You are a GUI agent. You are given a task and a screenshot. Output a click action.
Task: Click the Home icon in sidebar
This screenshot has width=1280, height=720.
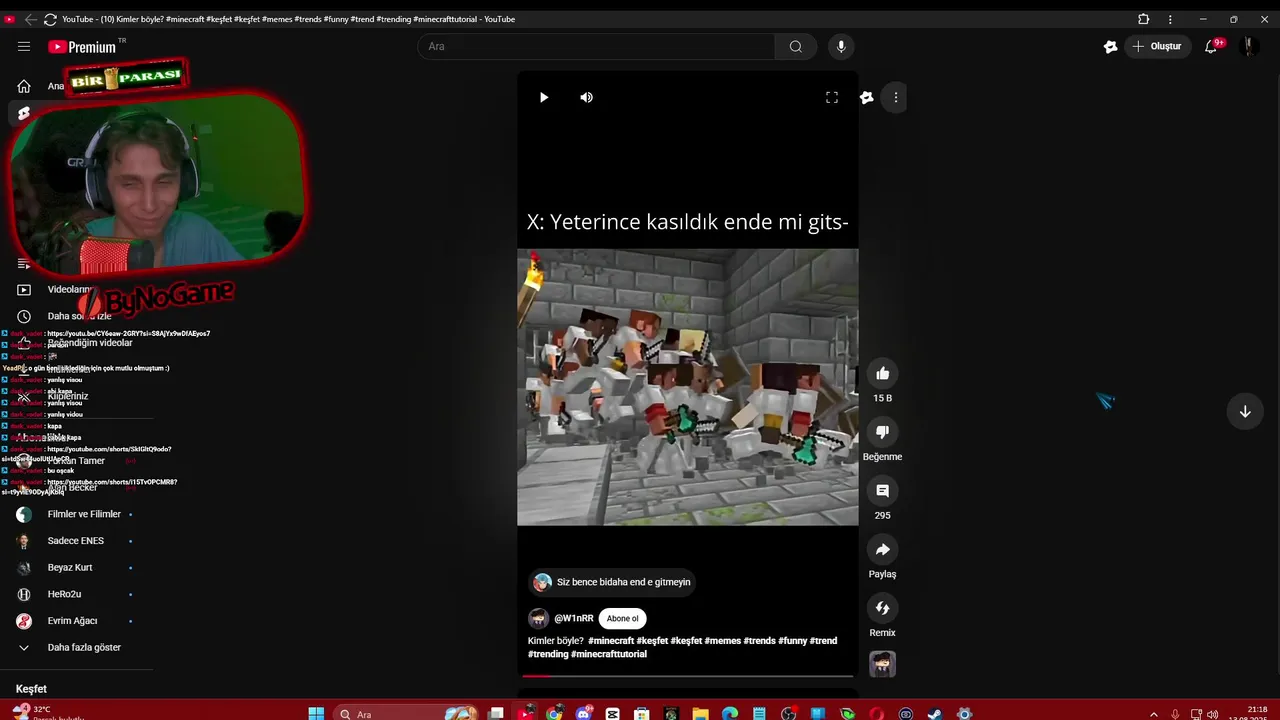tap(24, 86)
